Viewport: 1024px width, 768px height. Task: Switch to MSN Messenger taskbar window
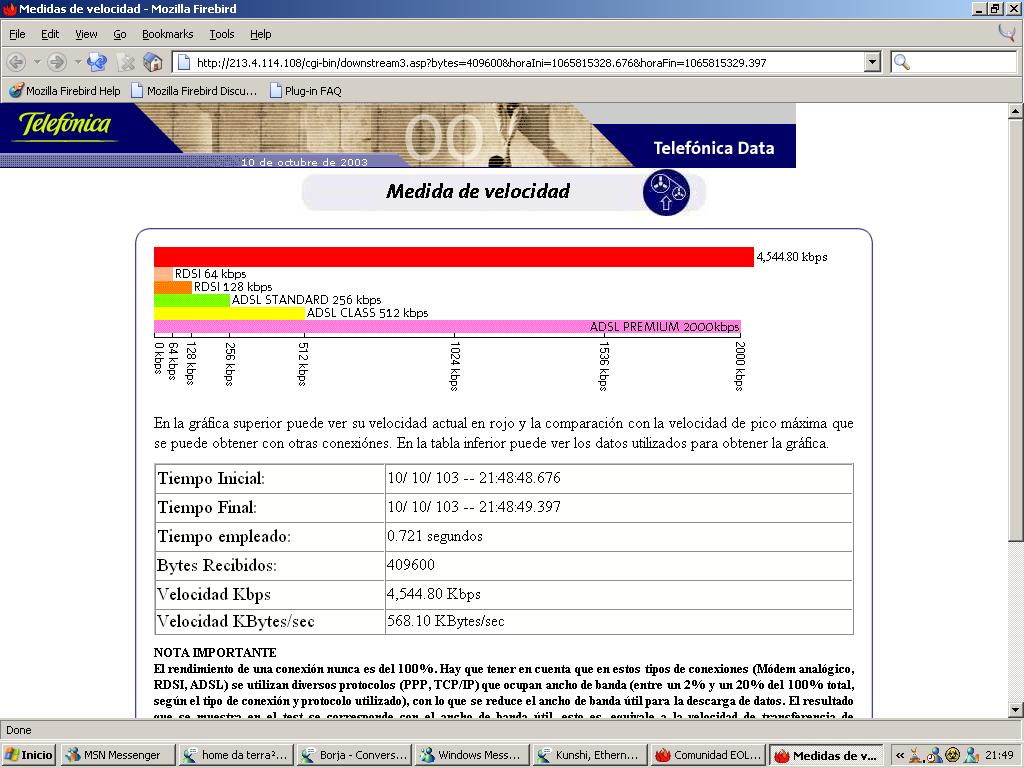click(118, 755)
